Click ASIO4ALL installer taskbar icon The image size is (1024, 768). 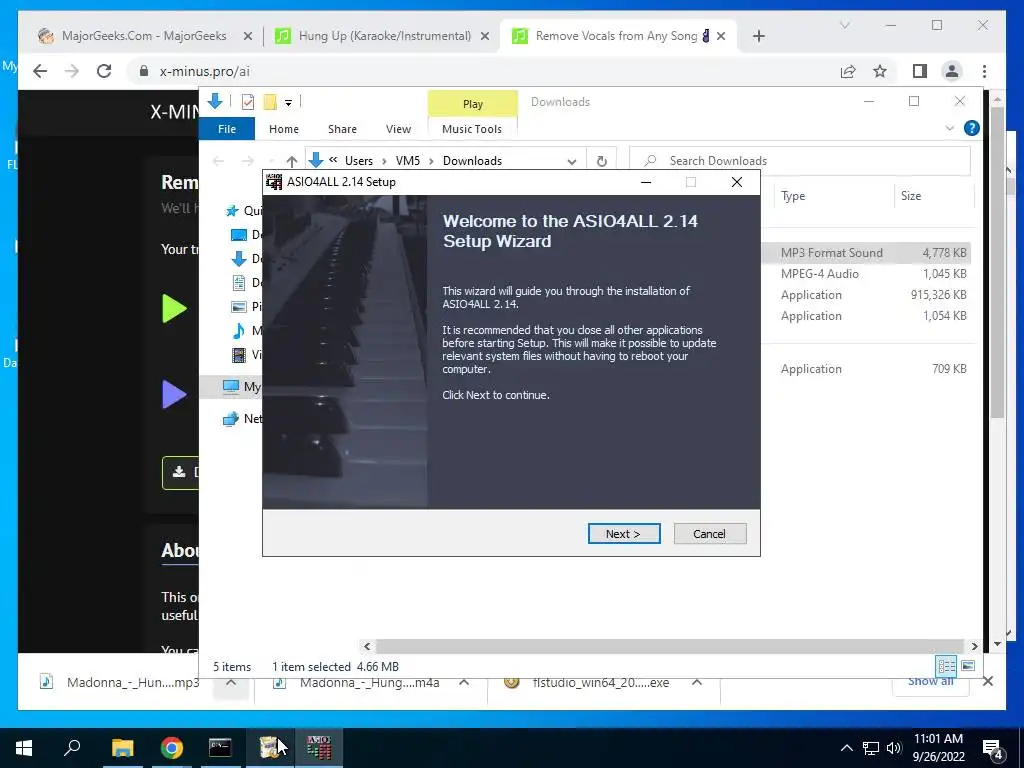pos(319,748)
